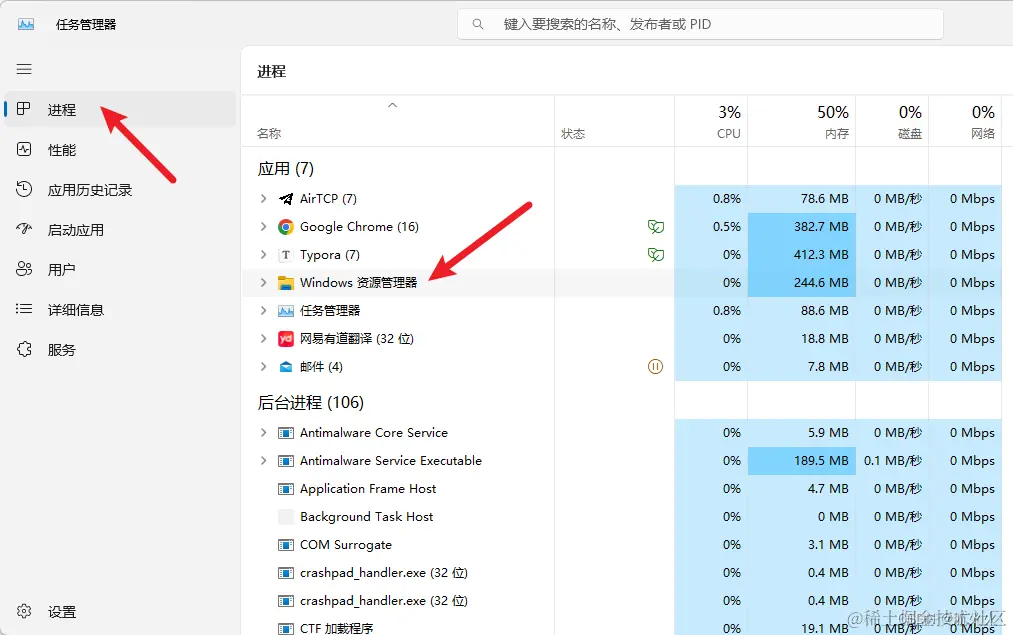
Task: Click the 服务 services puzzle icon
Action: 24,349
